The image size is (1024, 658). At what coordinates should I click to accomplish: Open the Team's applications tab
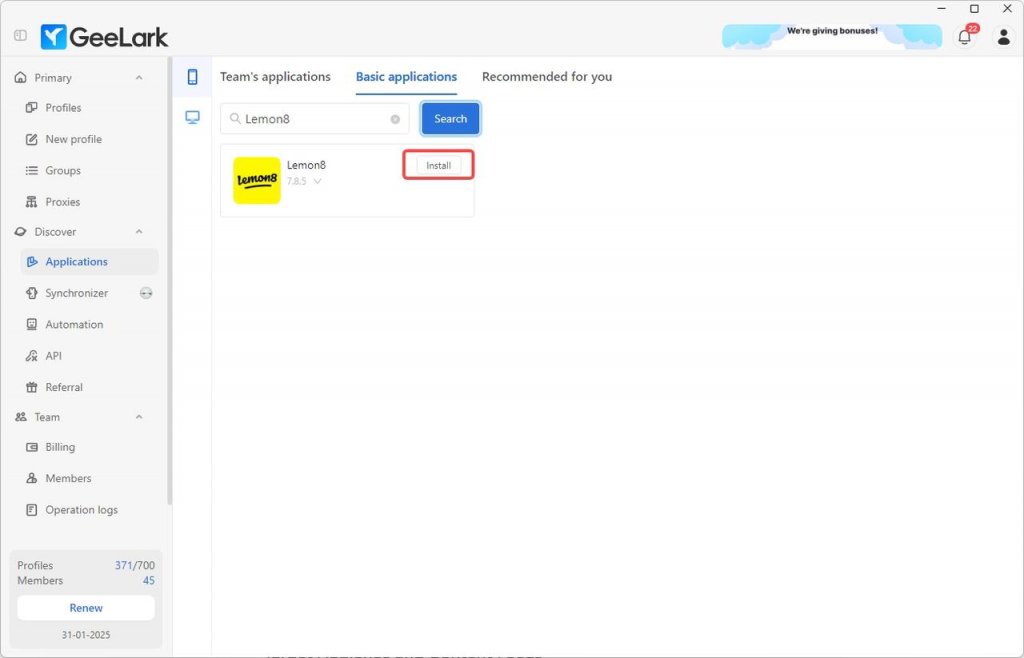click(275, 77)
